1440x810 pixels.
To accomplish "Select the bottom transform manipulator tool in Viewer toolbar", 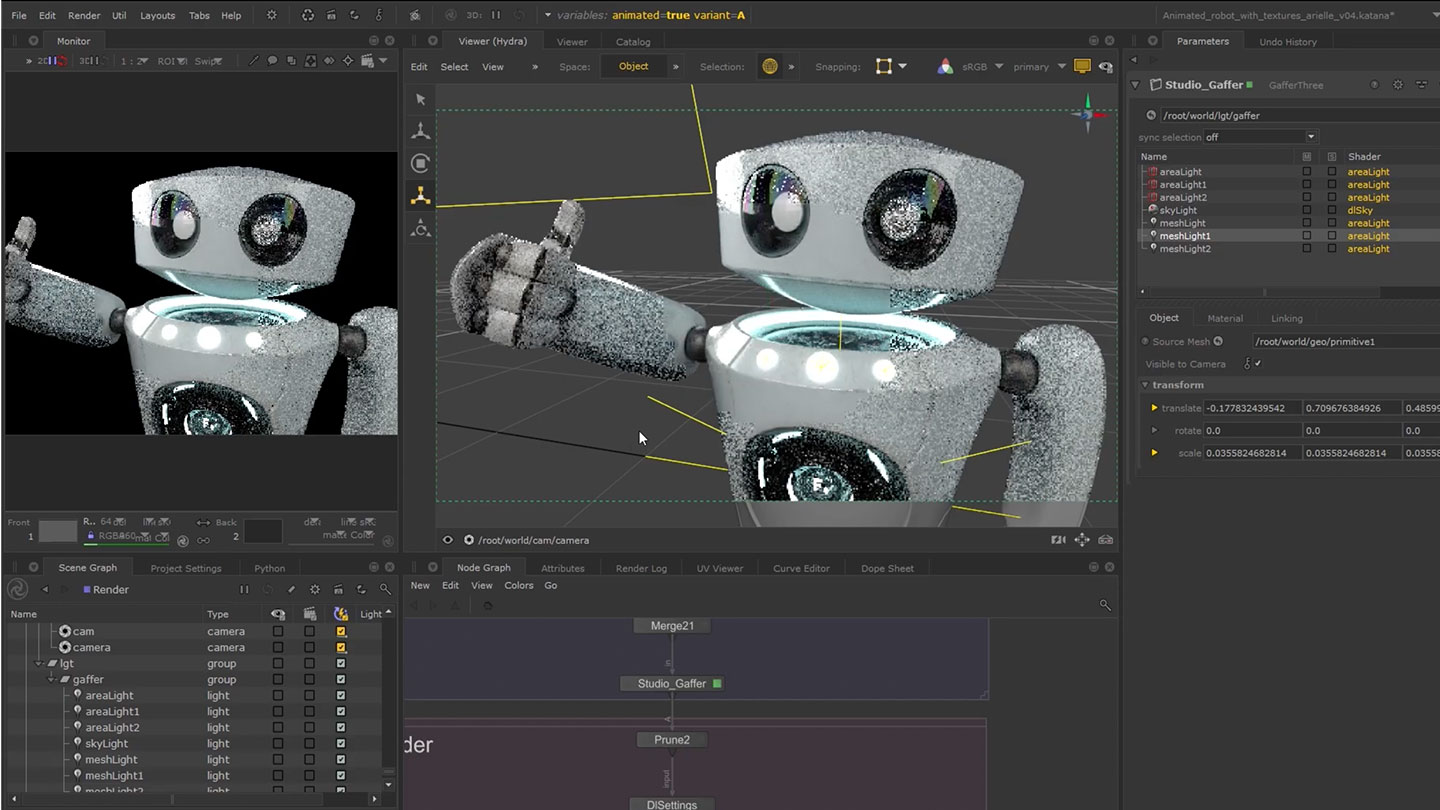I will point(420,229).
